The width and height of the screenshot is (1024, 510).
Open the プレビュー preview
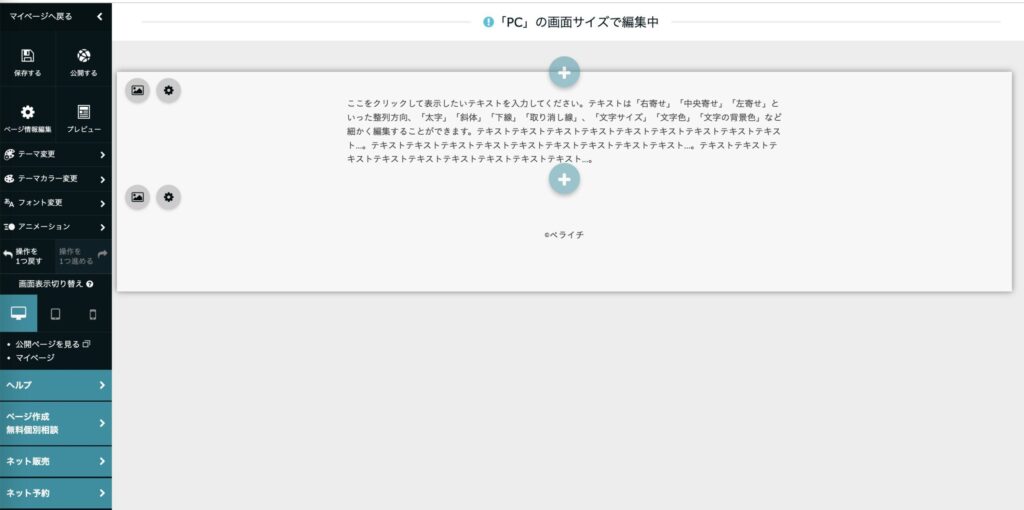coord(83,112)
